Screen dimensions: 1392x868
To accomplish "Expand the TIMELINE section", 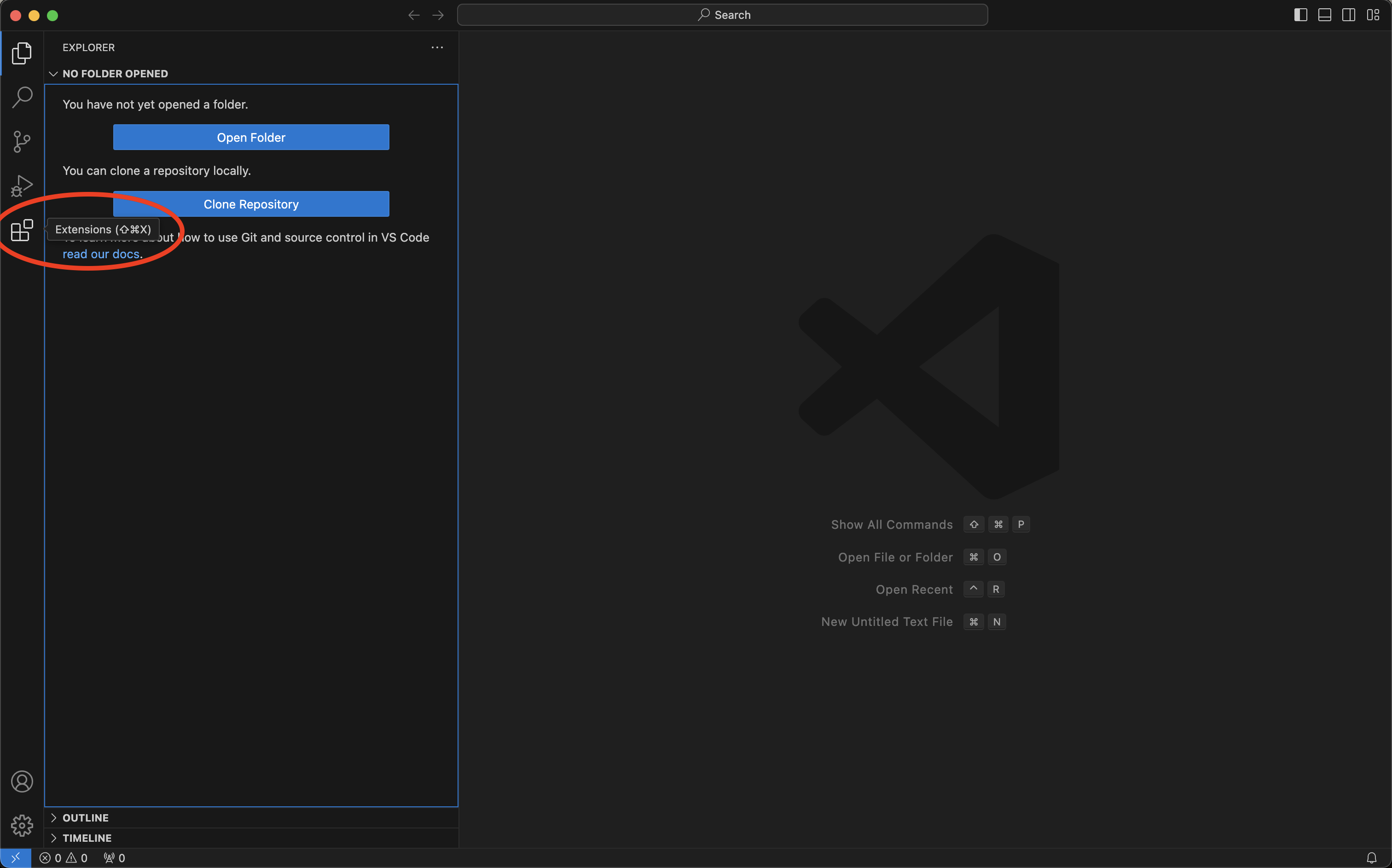I will [251, 838].
